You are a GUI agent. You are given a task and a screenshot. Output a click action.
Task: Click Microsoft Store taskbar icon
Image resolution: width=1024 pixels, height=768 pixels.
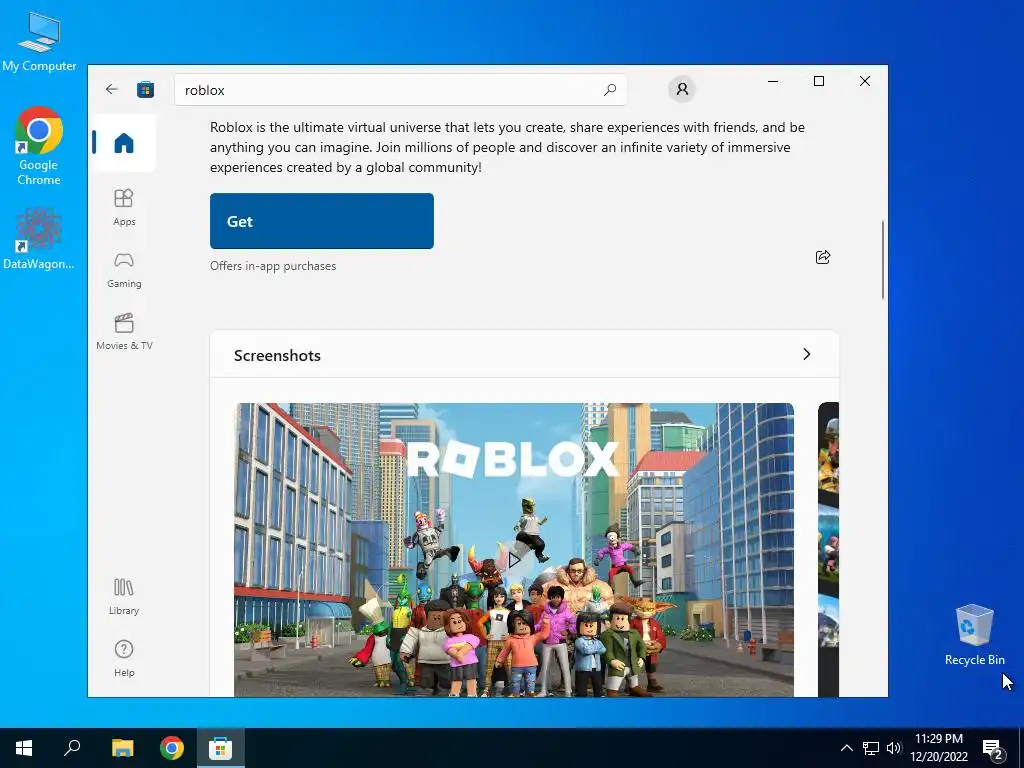221,748
